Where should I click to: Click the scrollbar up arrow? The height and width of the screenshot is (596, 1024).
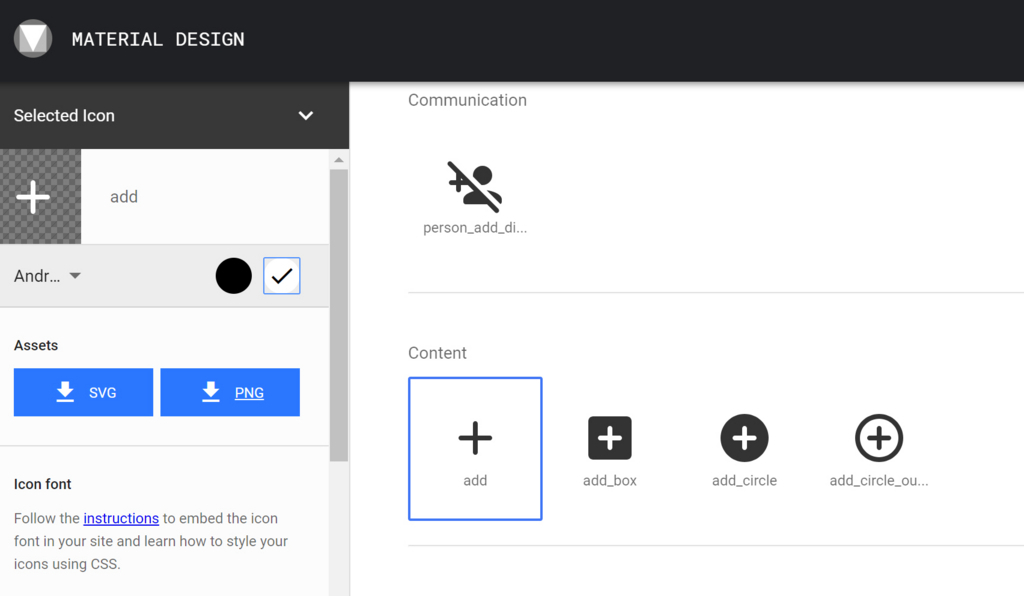[x=338, y=160]
